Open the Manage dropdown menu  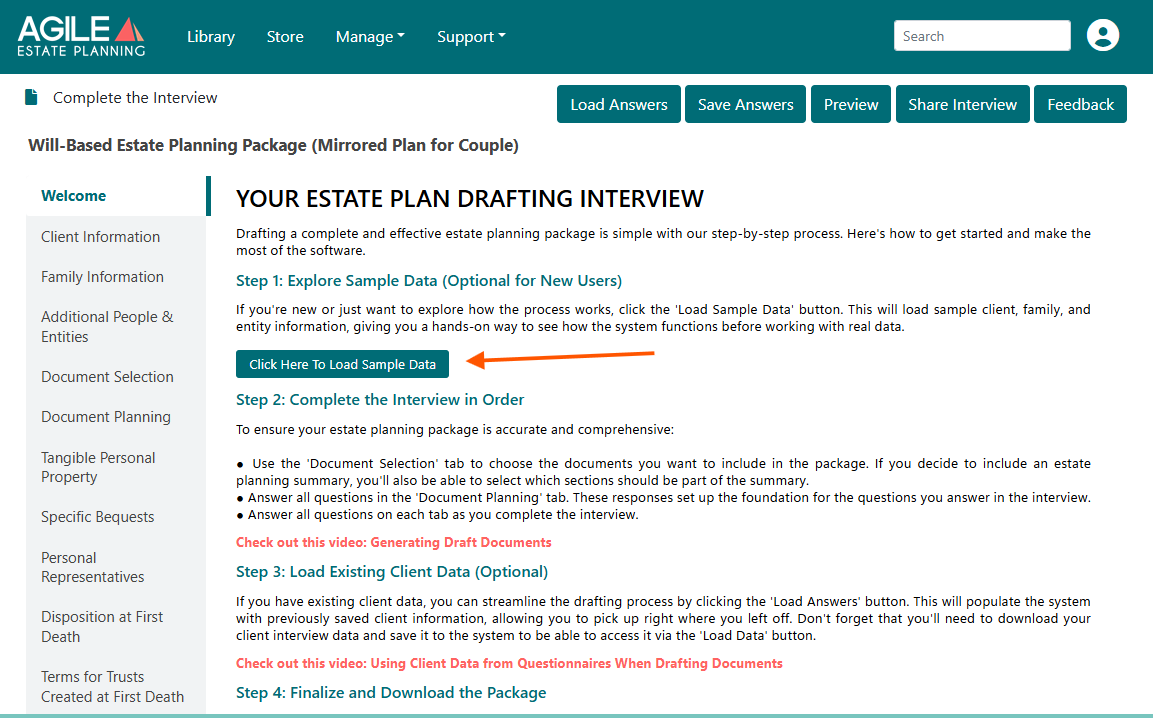(x=370, y=36)
